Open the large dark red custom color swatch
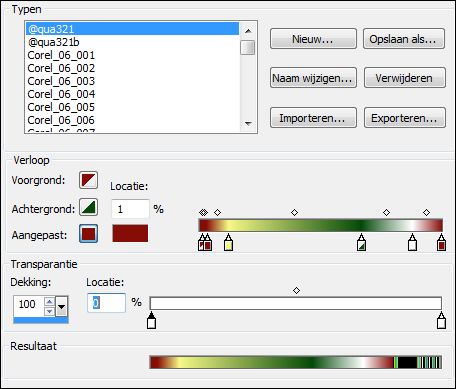This screenshot has width=456, height=389. click(x=130, y=233)
